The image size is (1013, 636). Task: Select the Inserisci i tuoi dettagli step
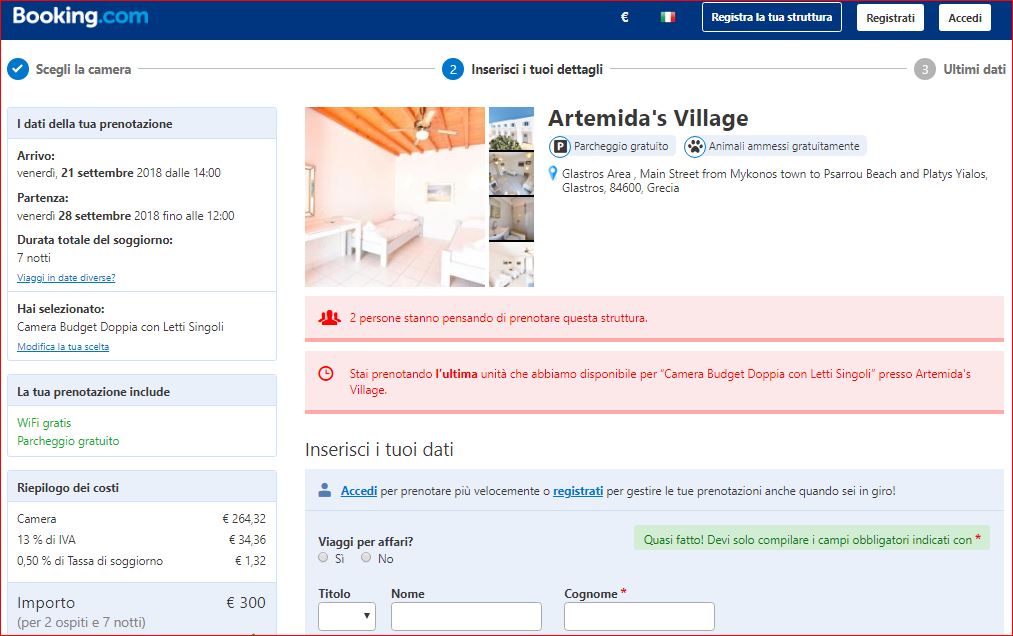coord(537,69)
